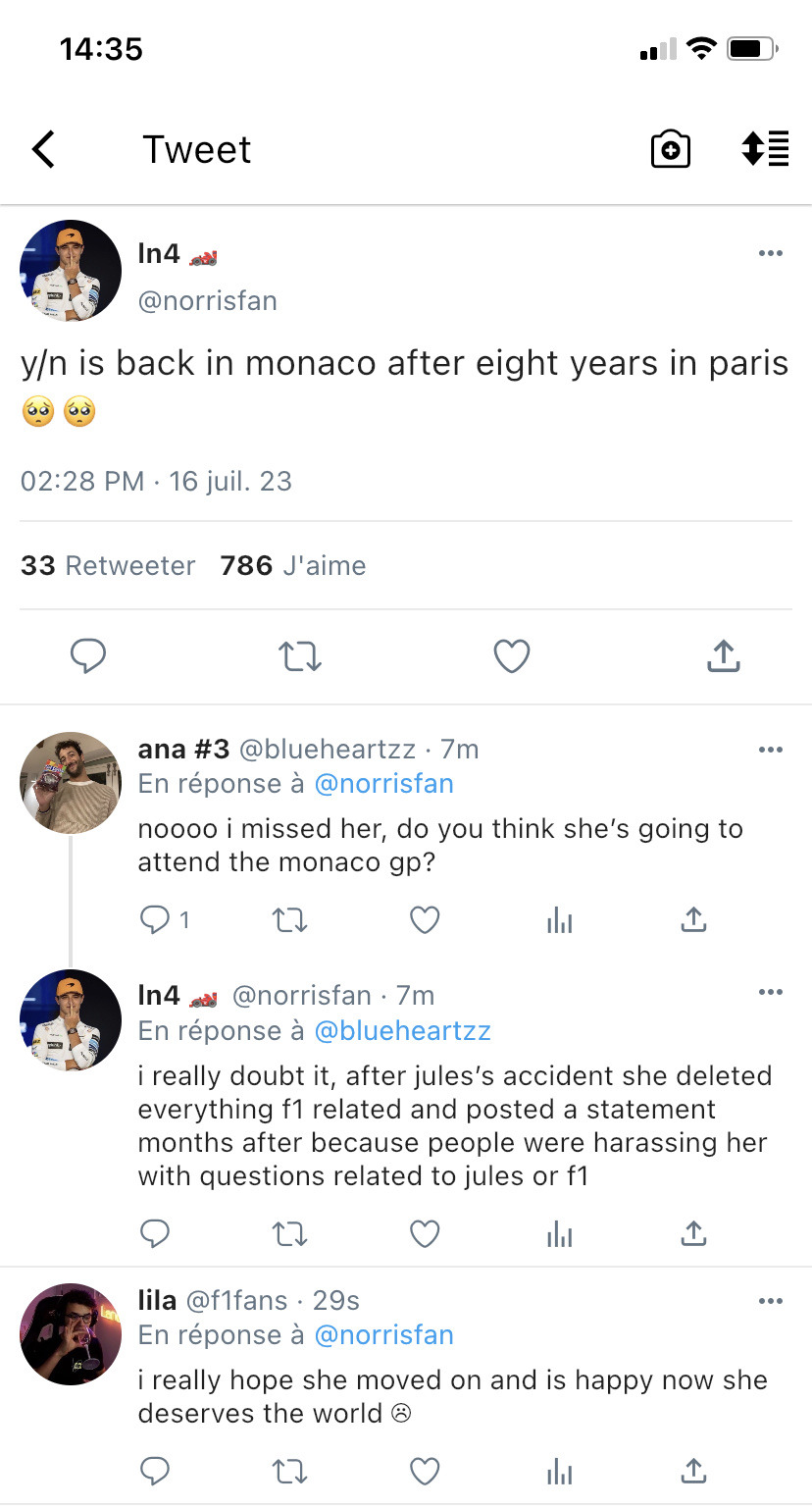
Task: Tap the back arrow in header
Action: tap(43, 149)
